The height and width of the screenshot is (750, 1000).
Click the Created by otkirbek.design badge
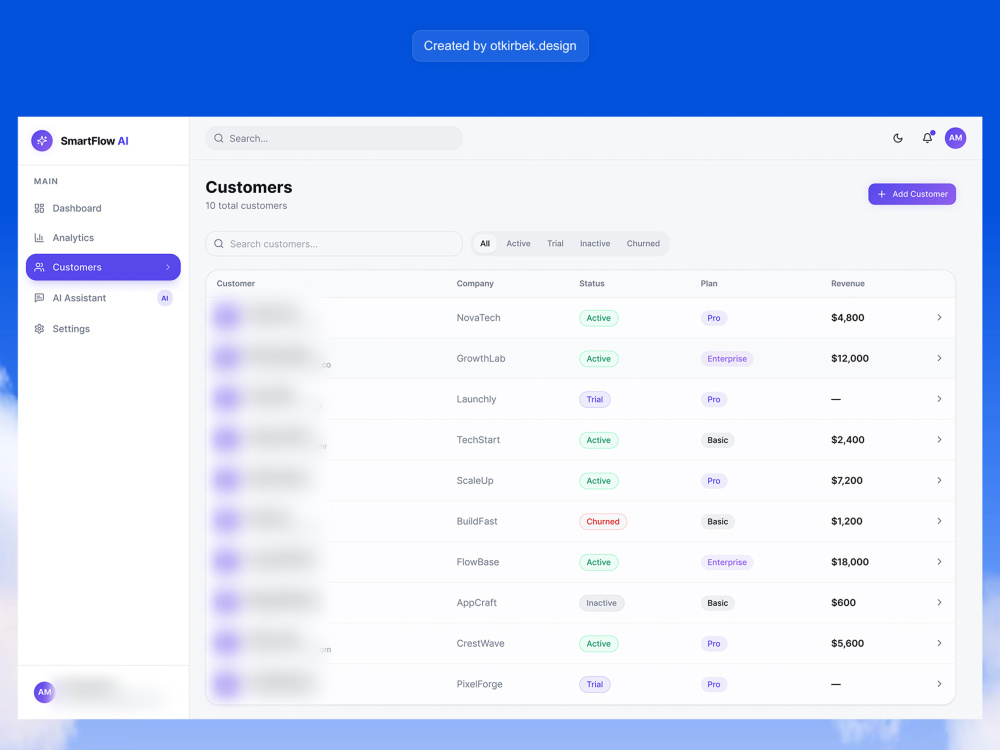500,46
